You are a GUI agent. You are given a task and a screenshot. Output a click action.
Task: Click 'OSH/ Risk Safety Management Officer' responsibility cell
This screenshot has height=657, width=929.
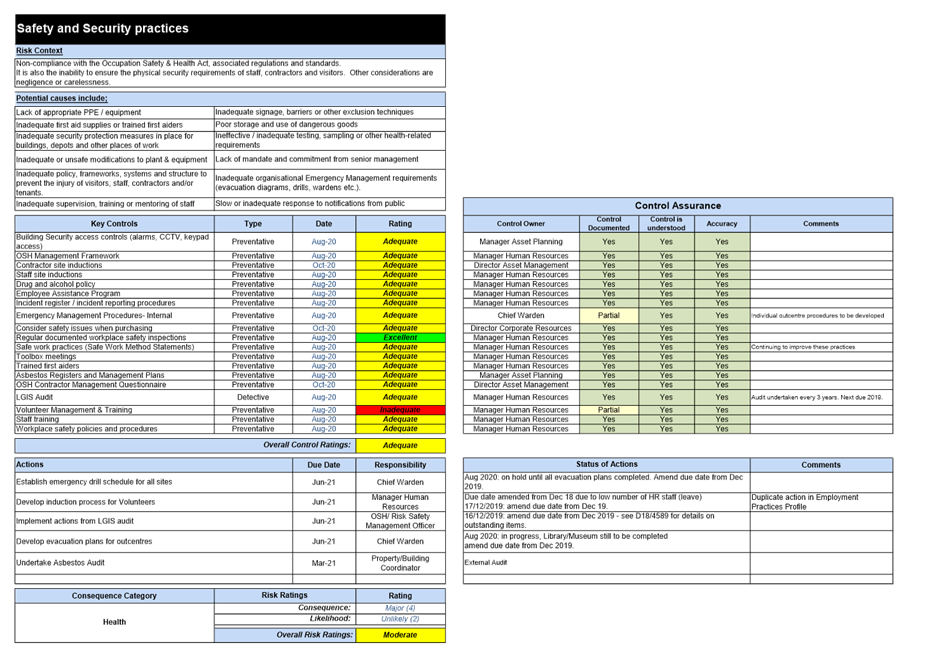[x=400, y=521]
